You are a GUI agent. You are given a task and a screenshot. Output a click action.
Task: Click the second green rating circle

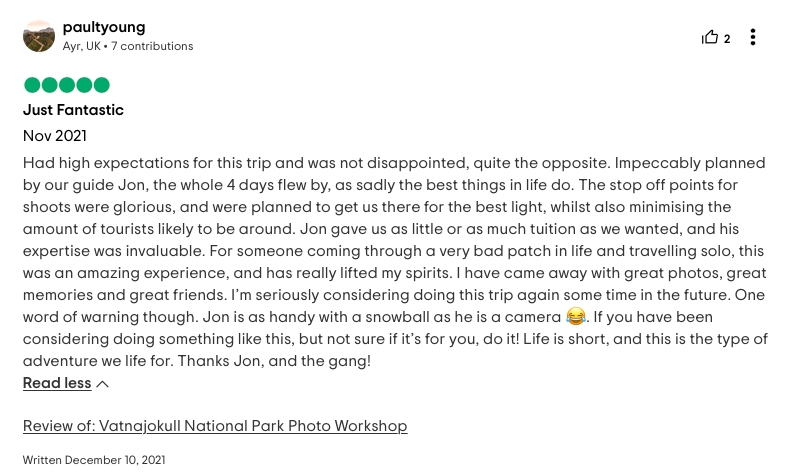coord(49,85)
